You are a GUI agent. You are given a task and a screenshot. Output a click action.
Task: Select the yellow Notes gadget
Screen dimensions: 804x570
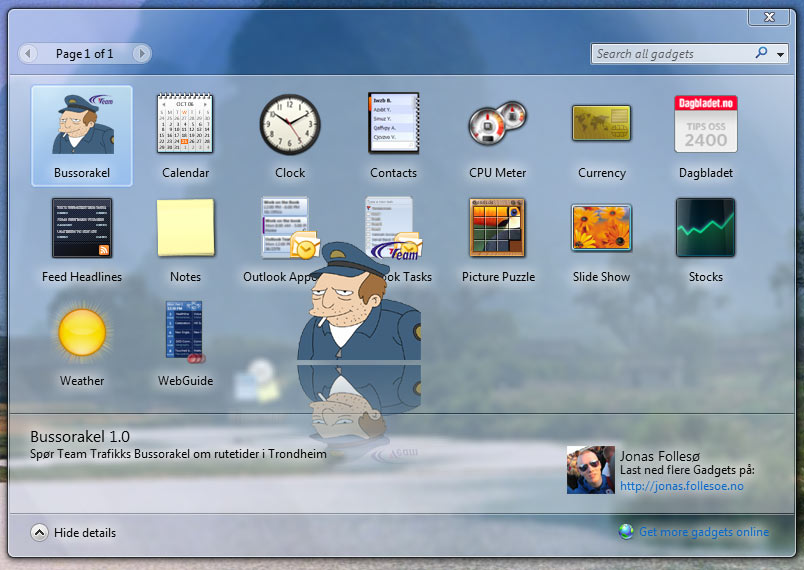186,228
